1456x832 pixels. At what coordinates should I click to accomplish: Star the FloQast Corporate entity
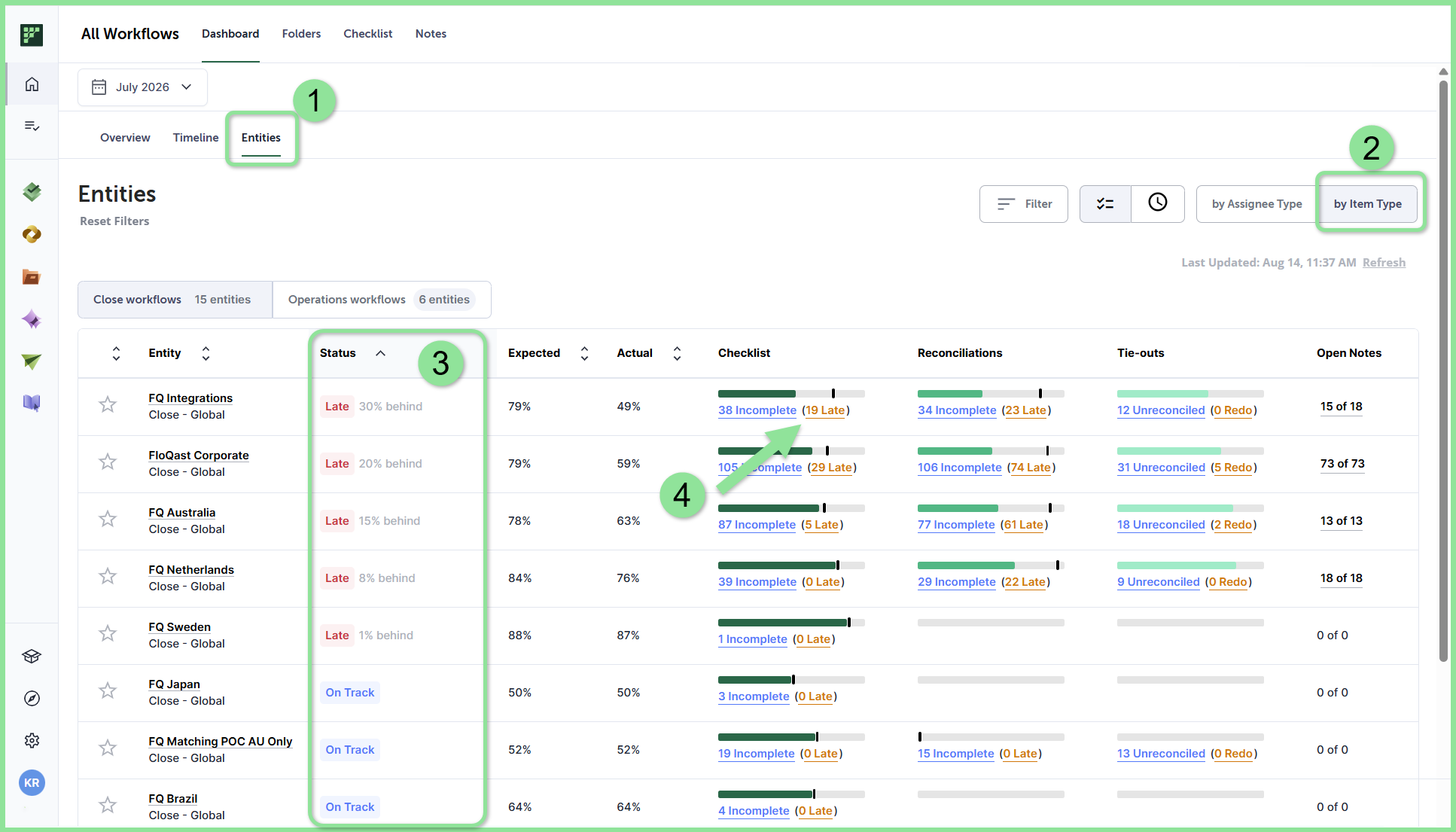pyautogui.click(x=108, y=462)
